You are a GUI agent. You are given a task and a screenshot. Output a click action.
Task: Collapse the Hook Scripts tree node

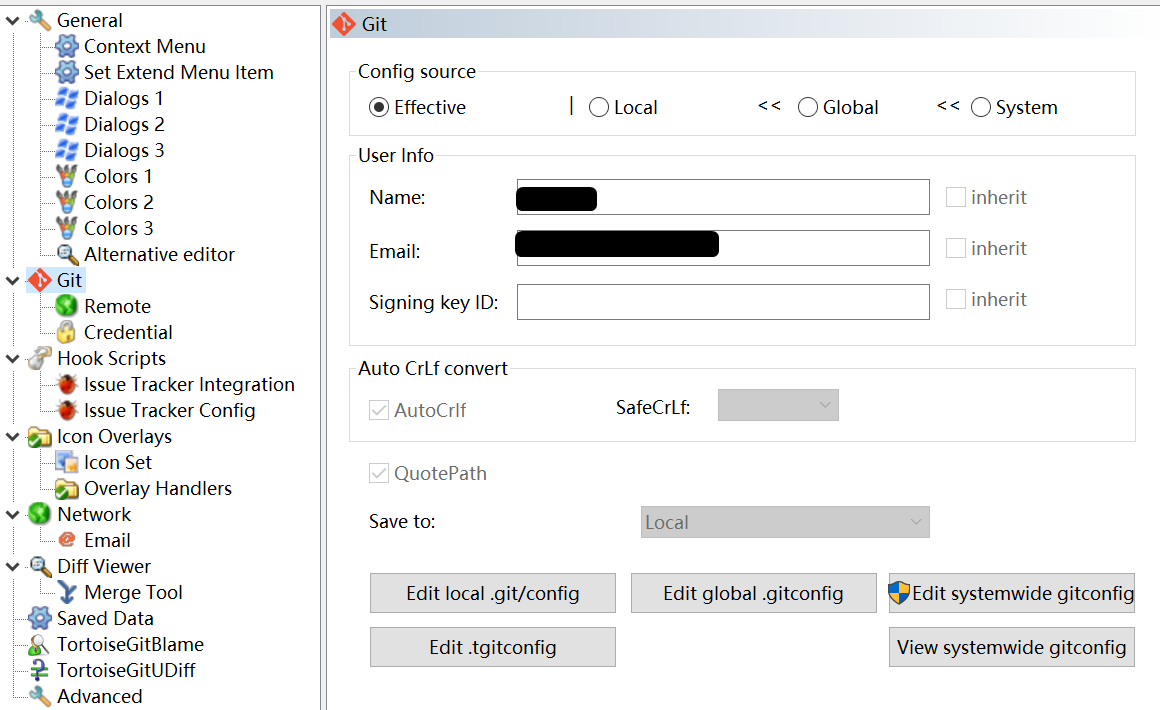click(x=12, y=358)
